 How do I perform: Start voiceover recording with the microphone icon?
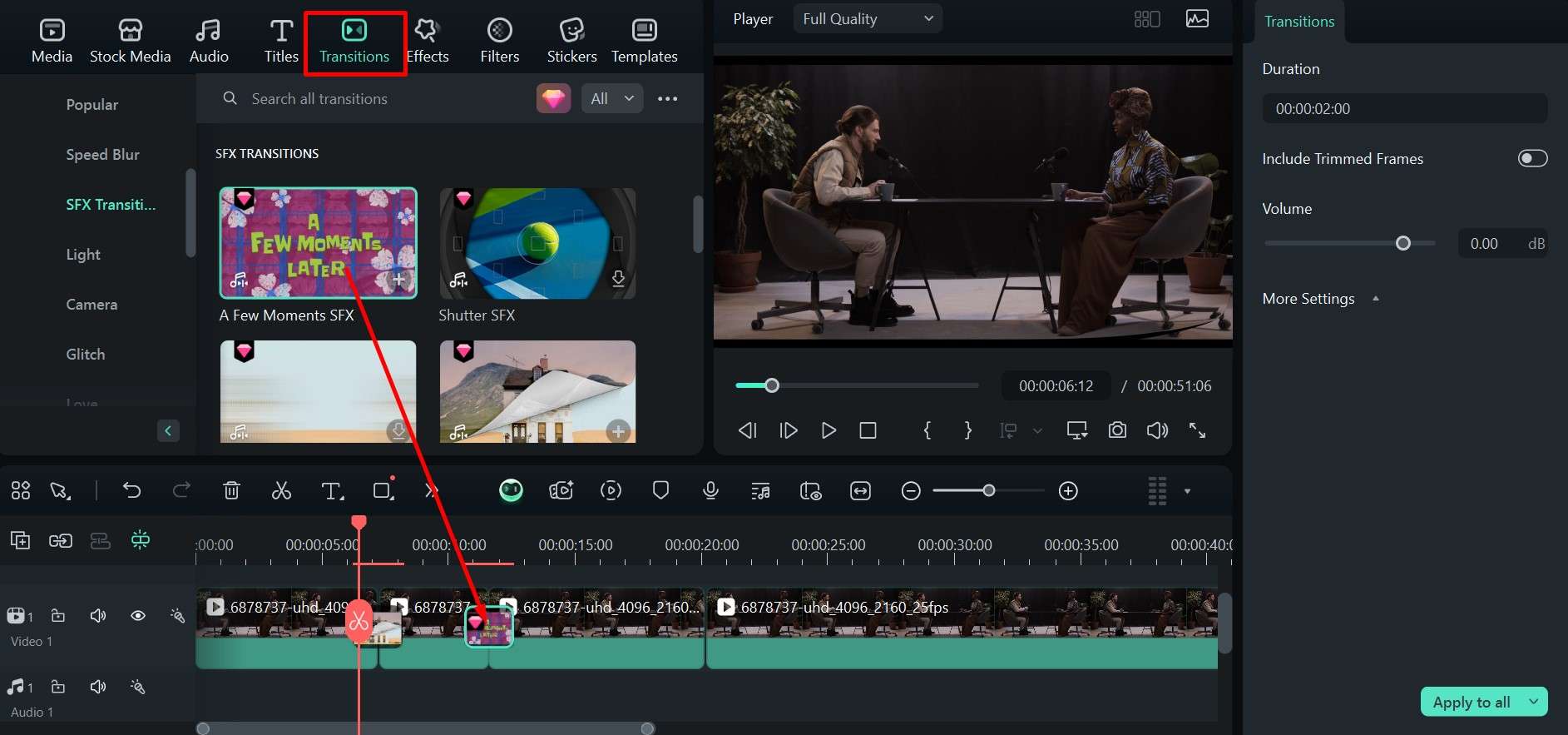pyautogui.click(x=710, y=490)
